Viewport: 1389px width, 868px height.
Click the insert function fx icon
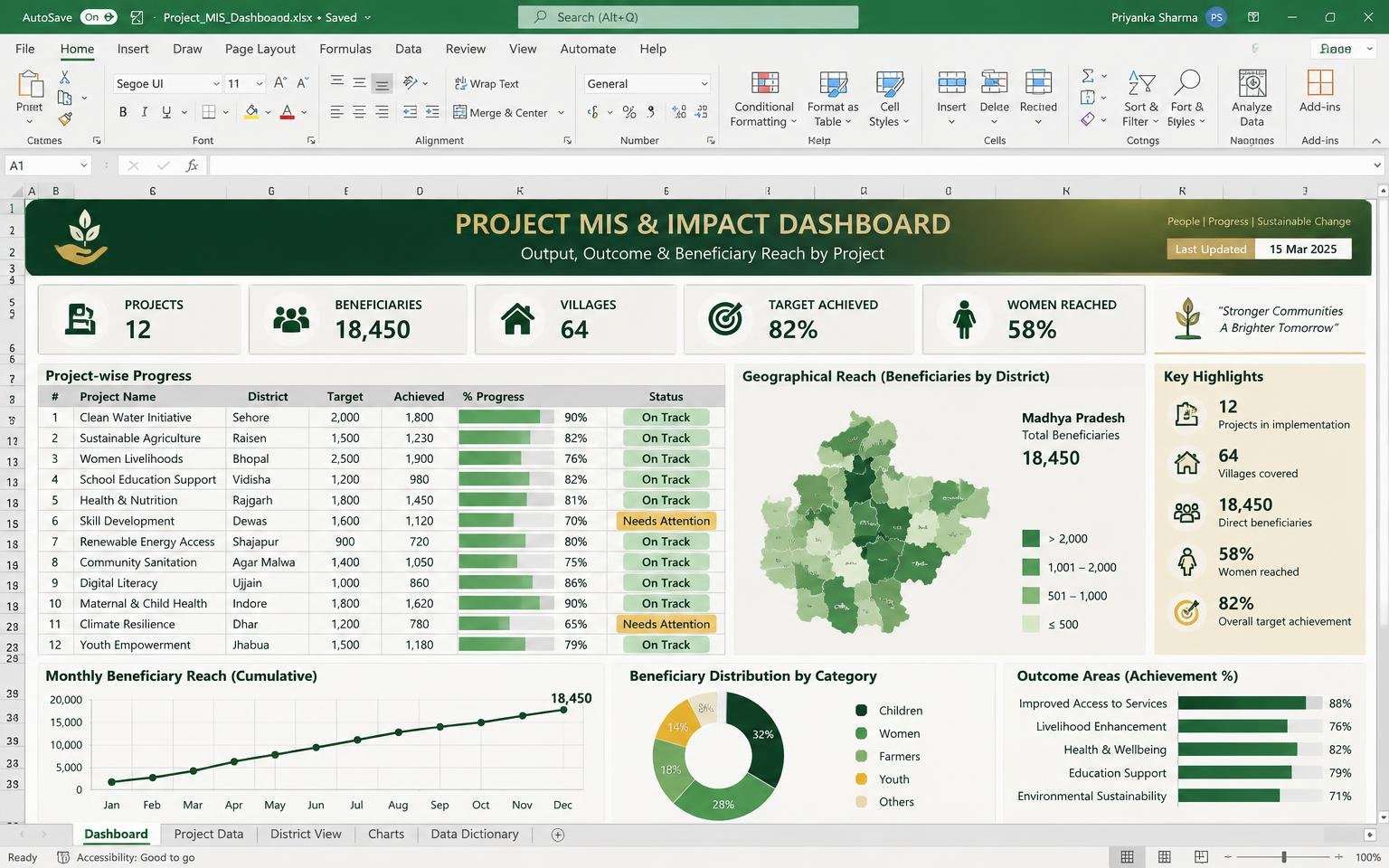(x=192, y=165)
